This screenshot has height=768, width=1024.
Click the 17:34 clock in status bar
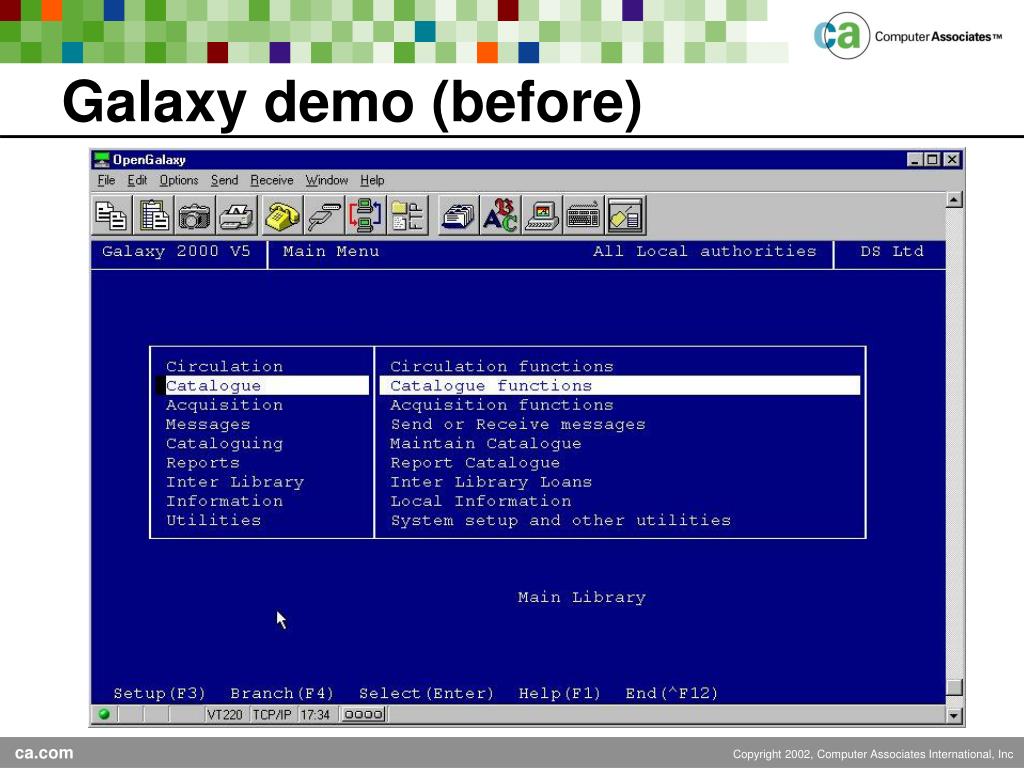315,714
